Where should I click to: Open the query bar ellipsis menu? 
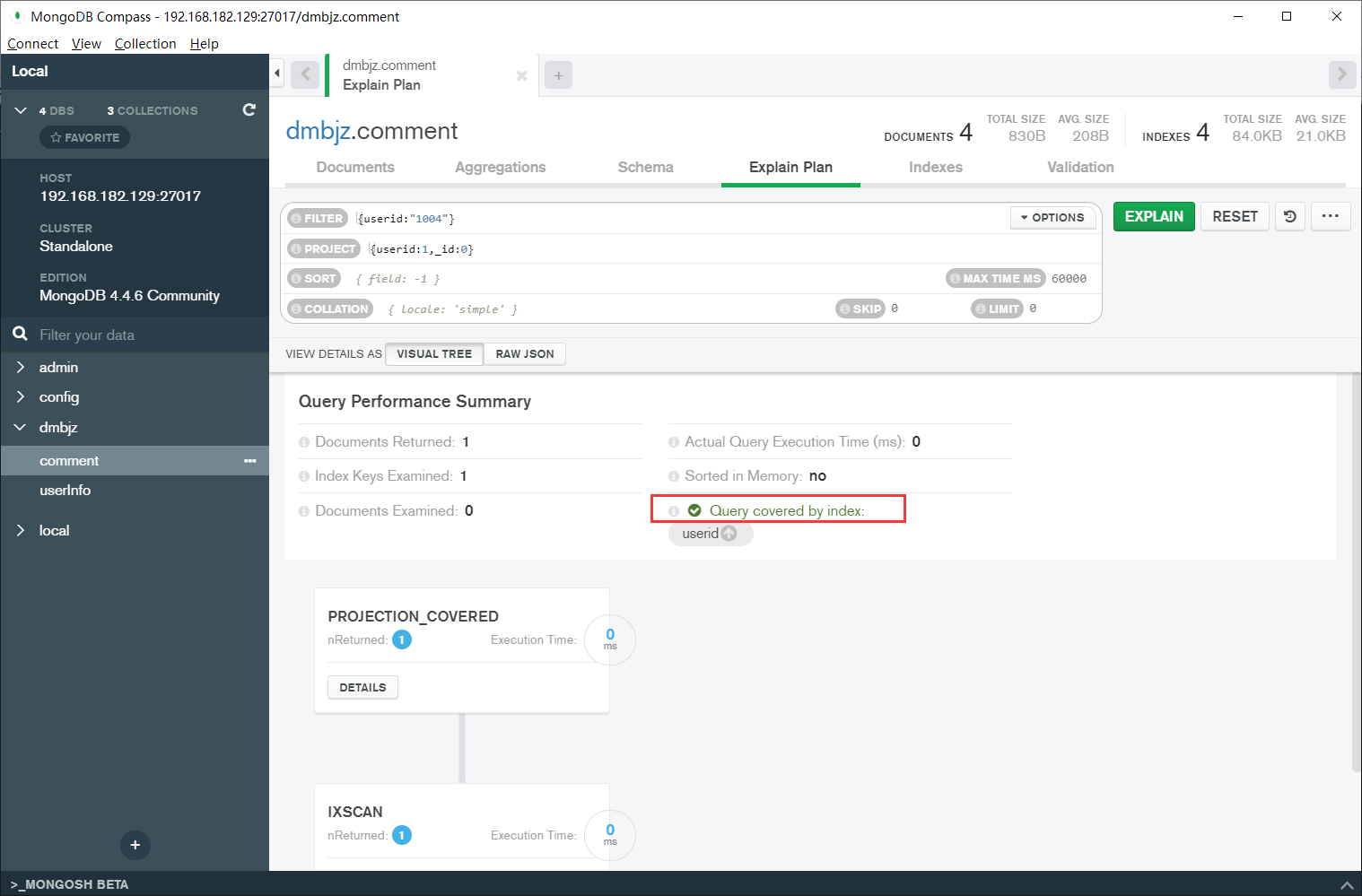coord(1331,216)
